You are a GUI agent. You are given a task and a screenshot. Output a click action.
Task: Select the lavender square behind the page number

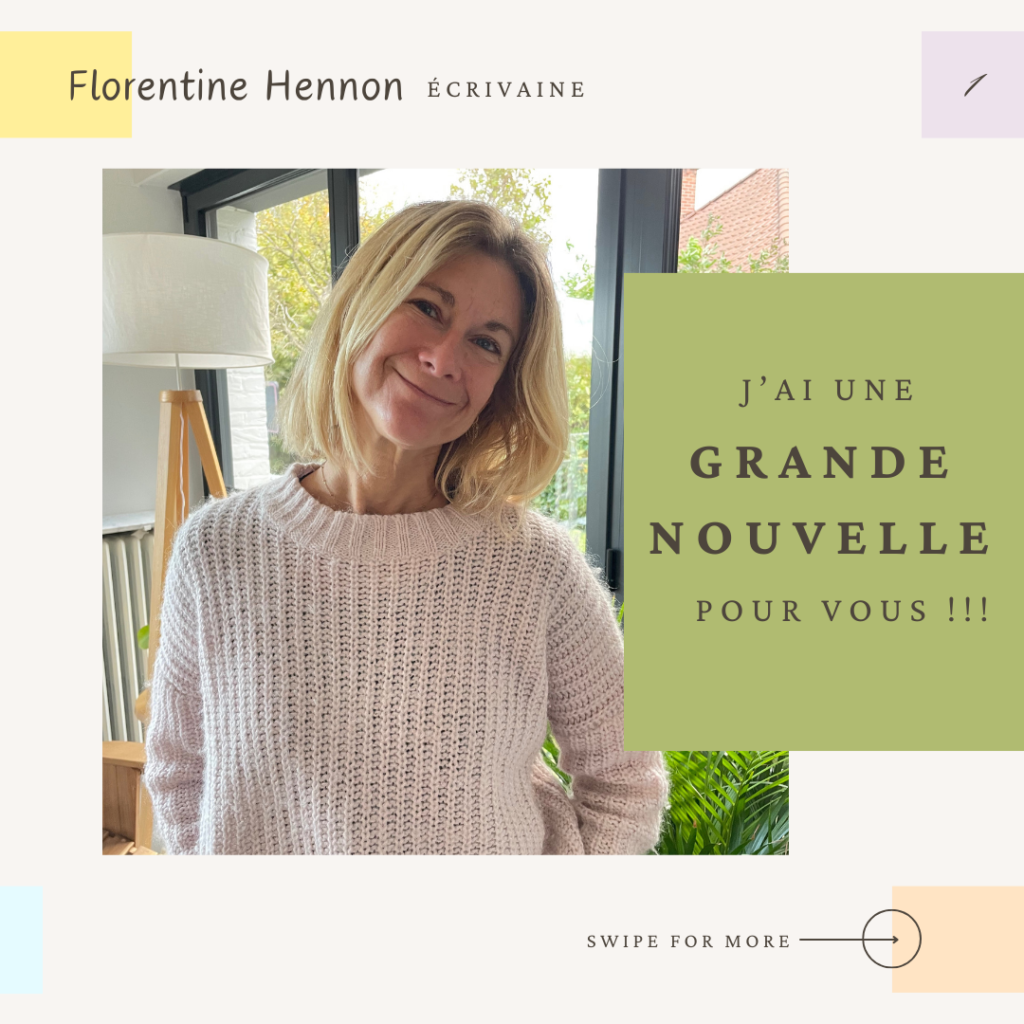click(972, 84)
